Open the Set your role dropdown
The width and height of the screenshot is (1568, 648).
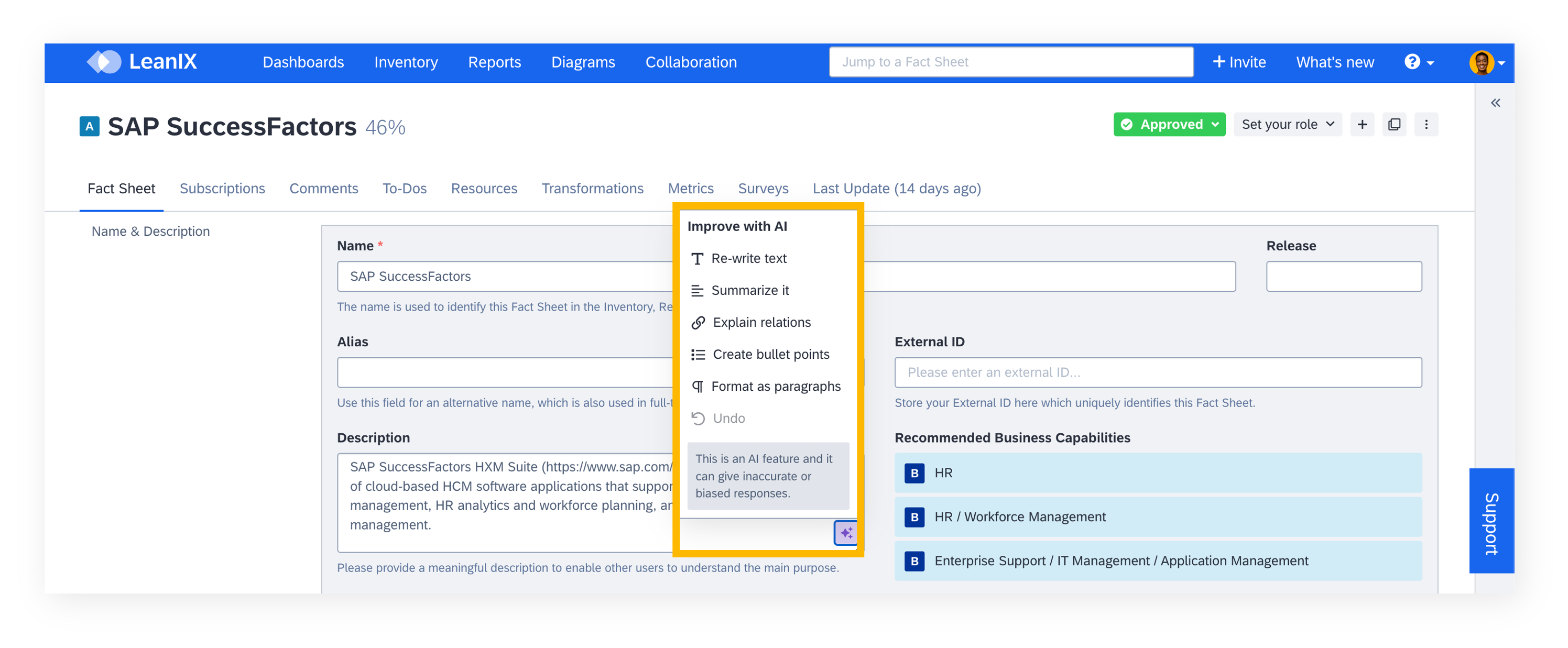point(1287,124)
